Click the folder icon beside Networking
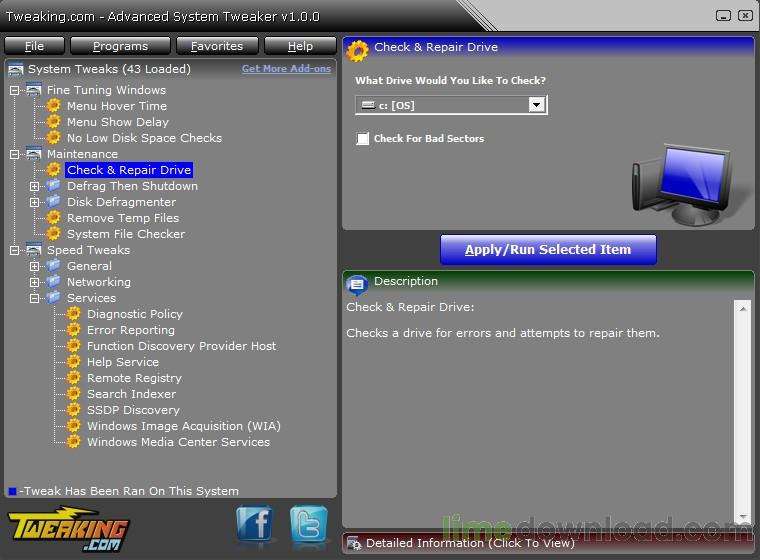The image size is (760, 560). click(x=53, y=281)
